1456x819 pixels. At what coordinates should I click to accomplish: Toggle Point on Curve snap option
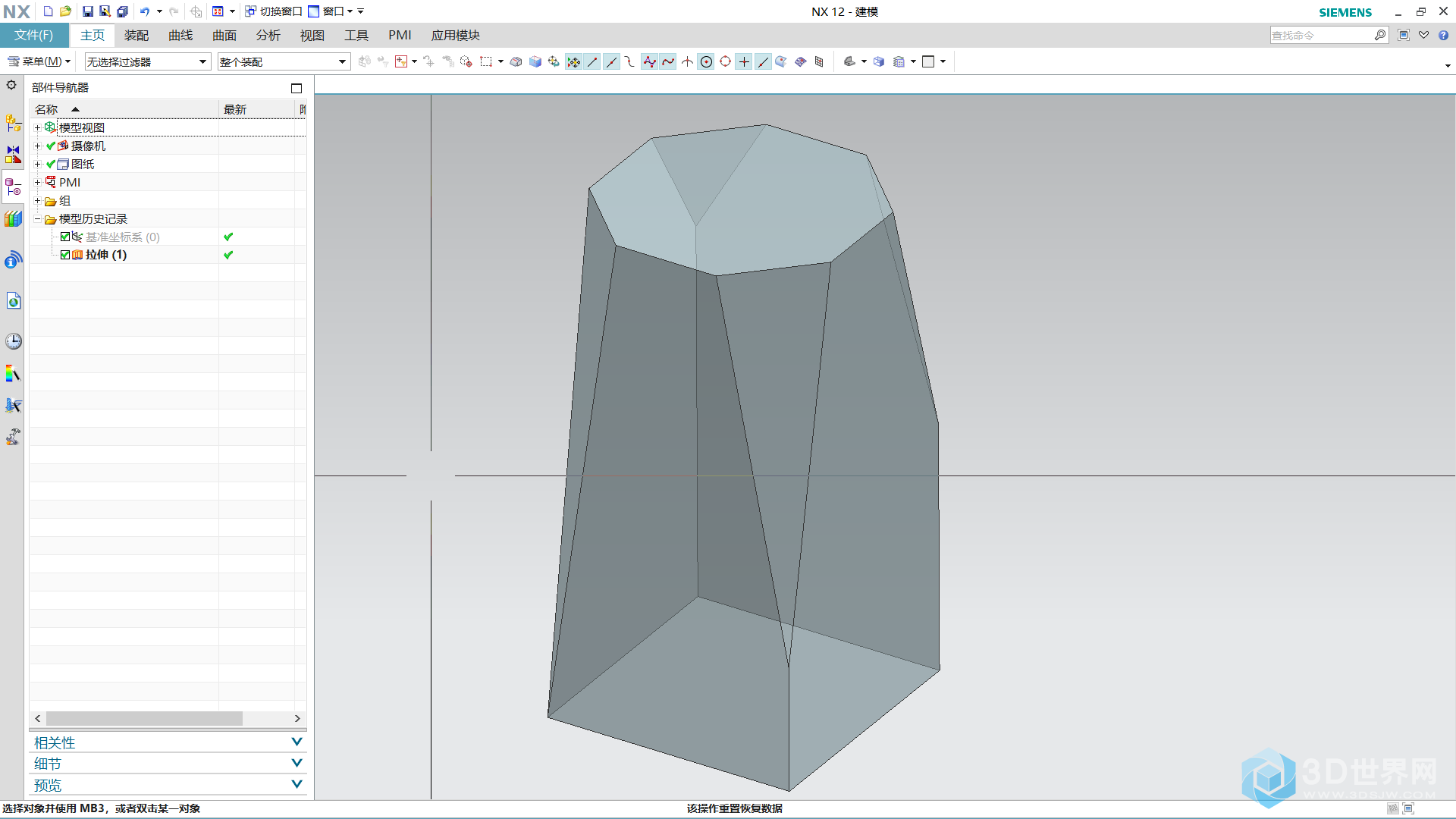pos(763,61)
